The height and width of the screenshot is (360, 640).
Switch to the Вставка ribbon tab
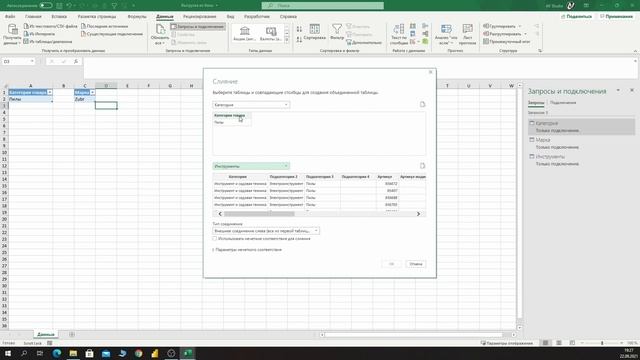tap(59, 17)
